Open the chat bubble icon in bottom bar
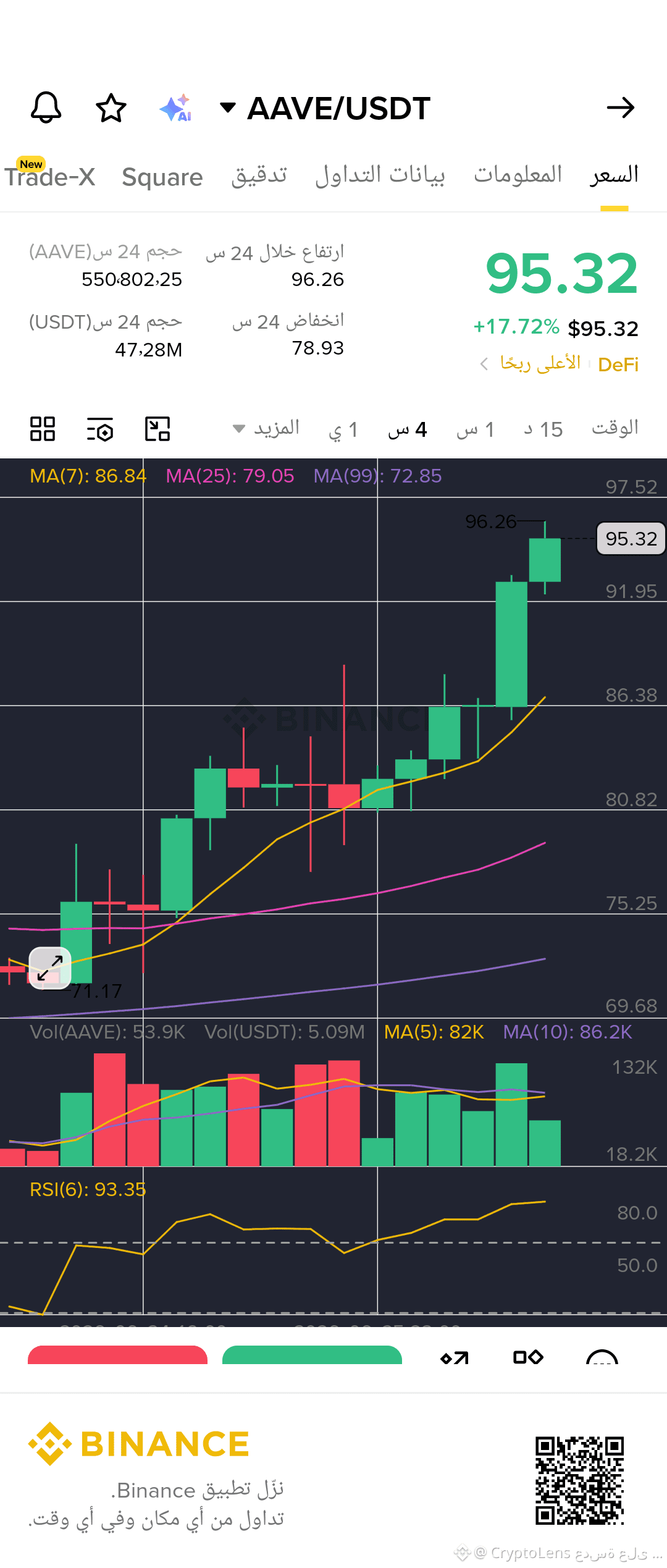 tap(602, 1357)
